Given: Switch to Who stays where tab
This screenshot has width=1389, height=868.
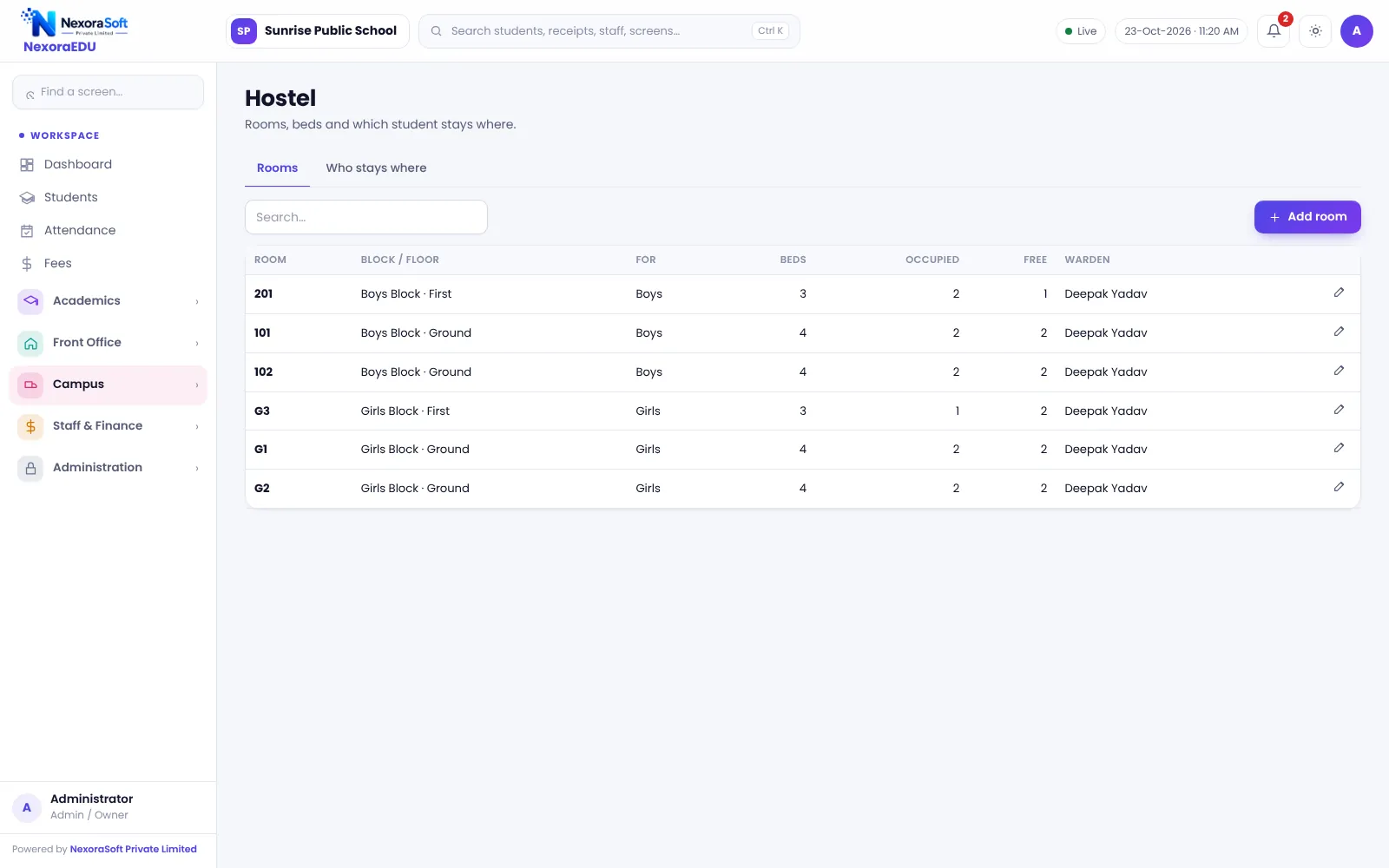Looking at the screenshot, I should click(x=376, y=168).
